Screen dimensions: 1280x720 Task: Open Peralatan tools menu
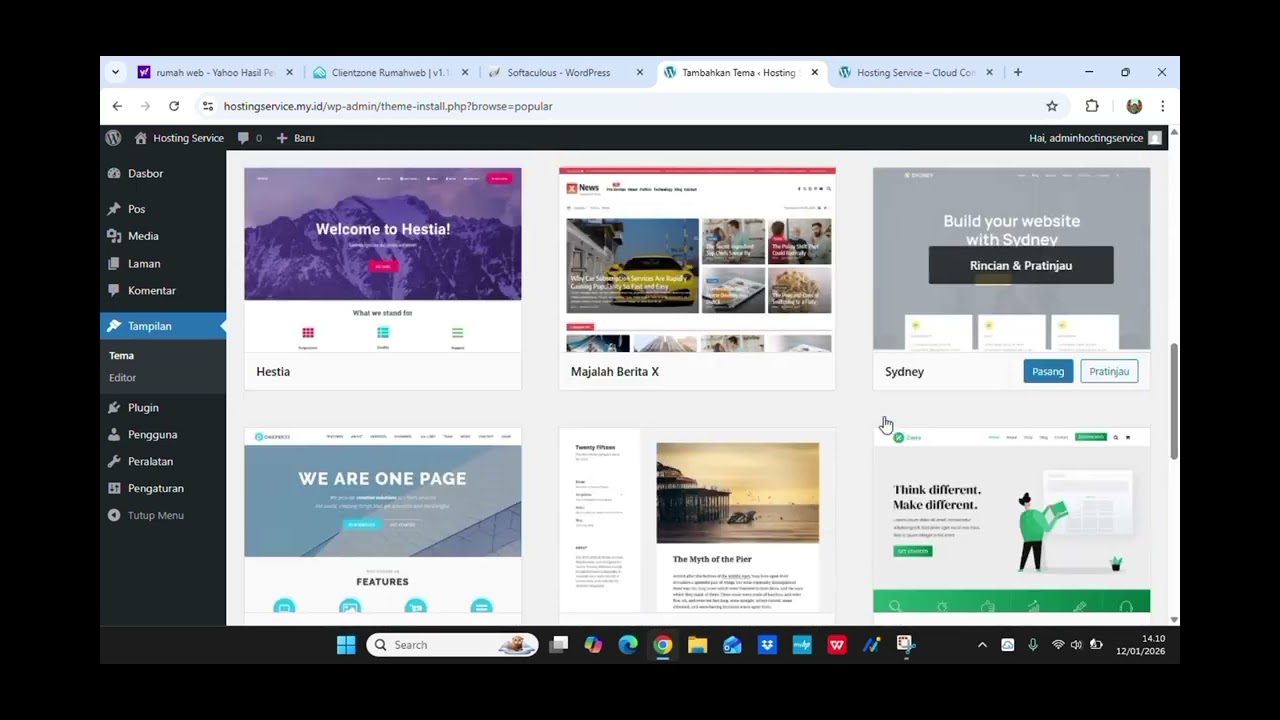pos(150,461)
